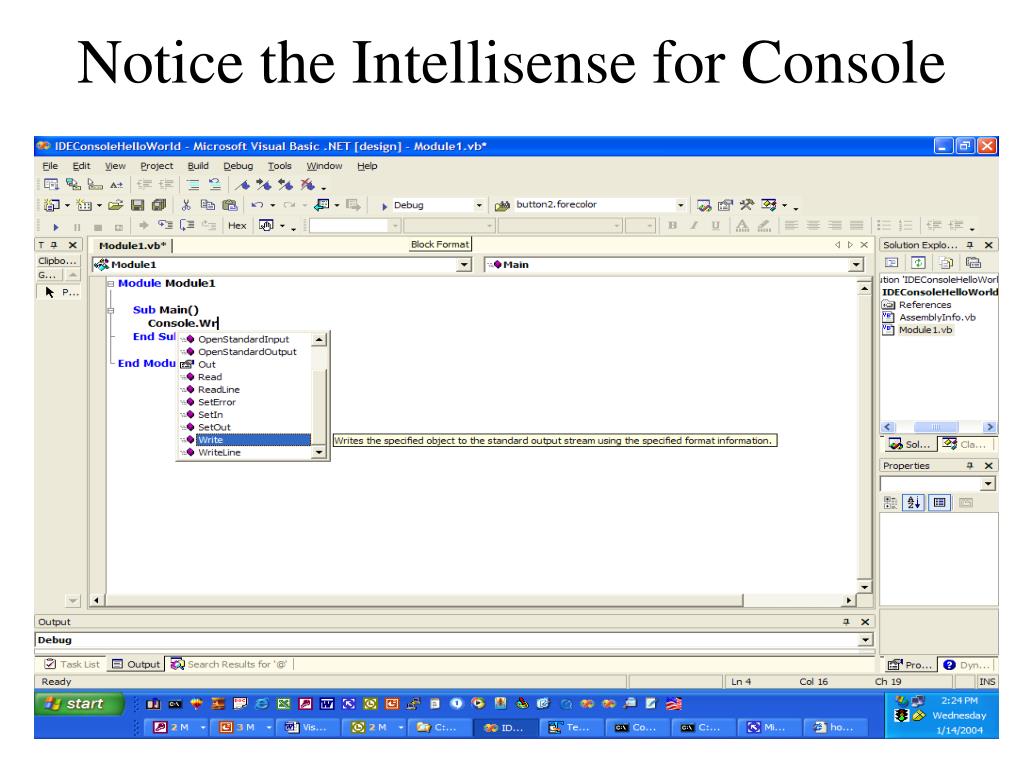Toggle the Properties view button in the Properties panel
Viewport: 1024px width, 768px height.
(939, 502)
